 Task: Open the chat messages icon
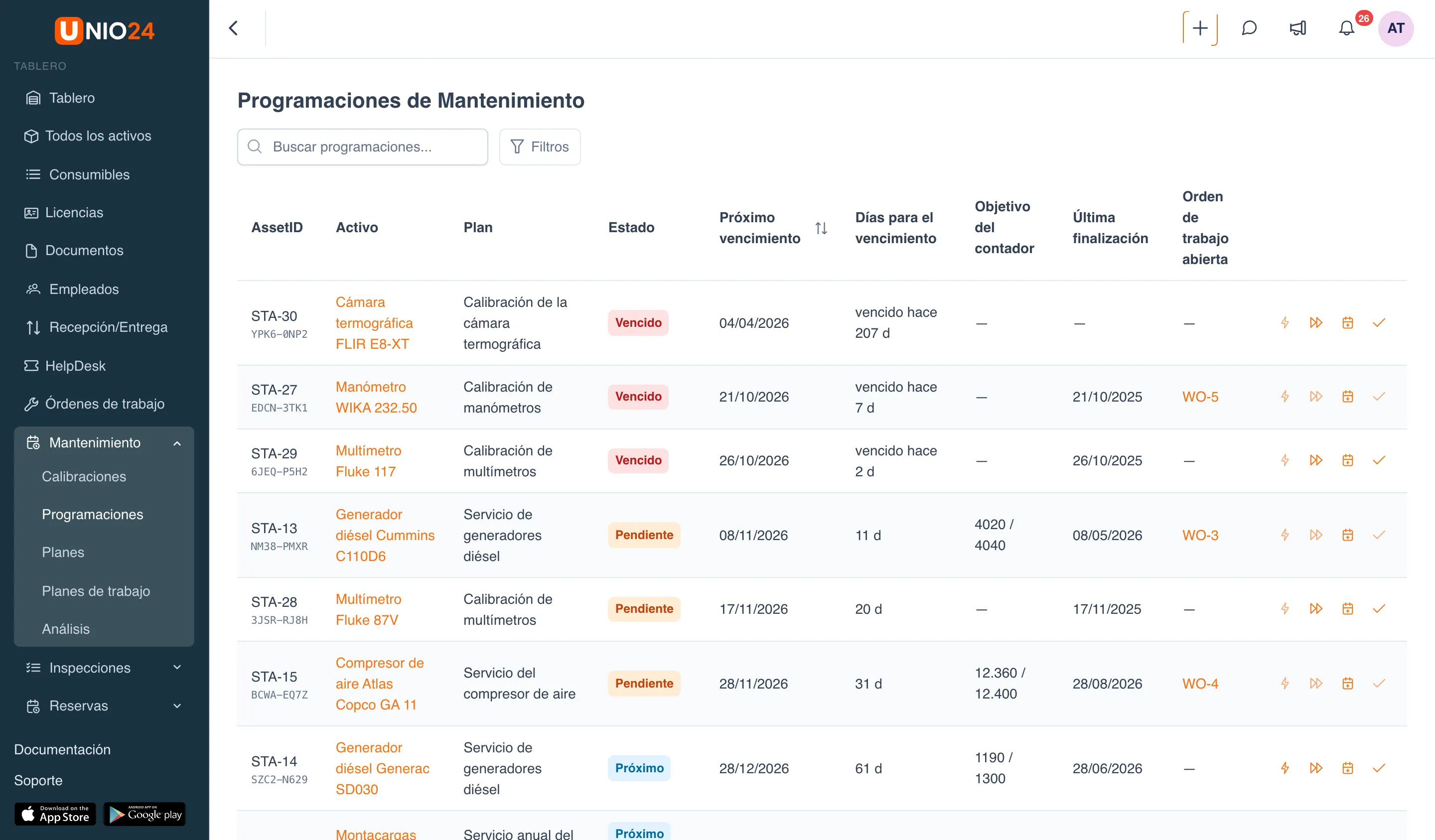(x=1249, y=28)
